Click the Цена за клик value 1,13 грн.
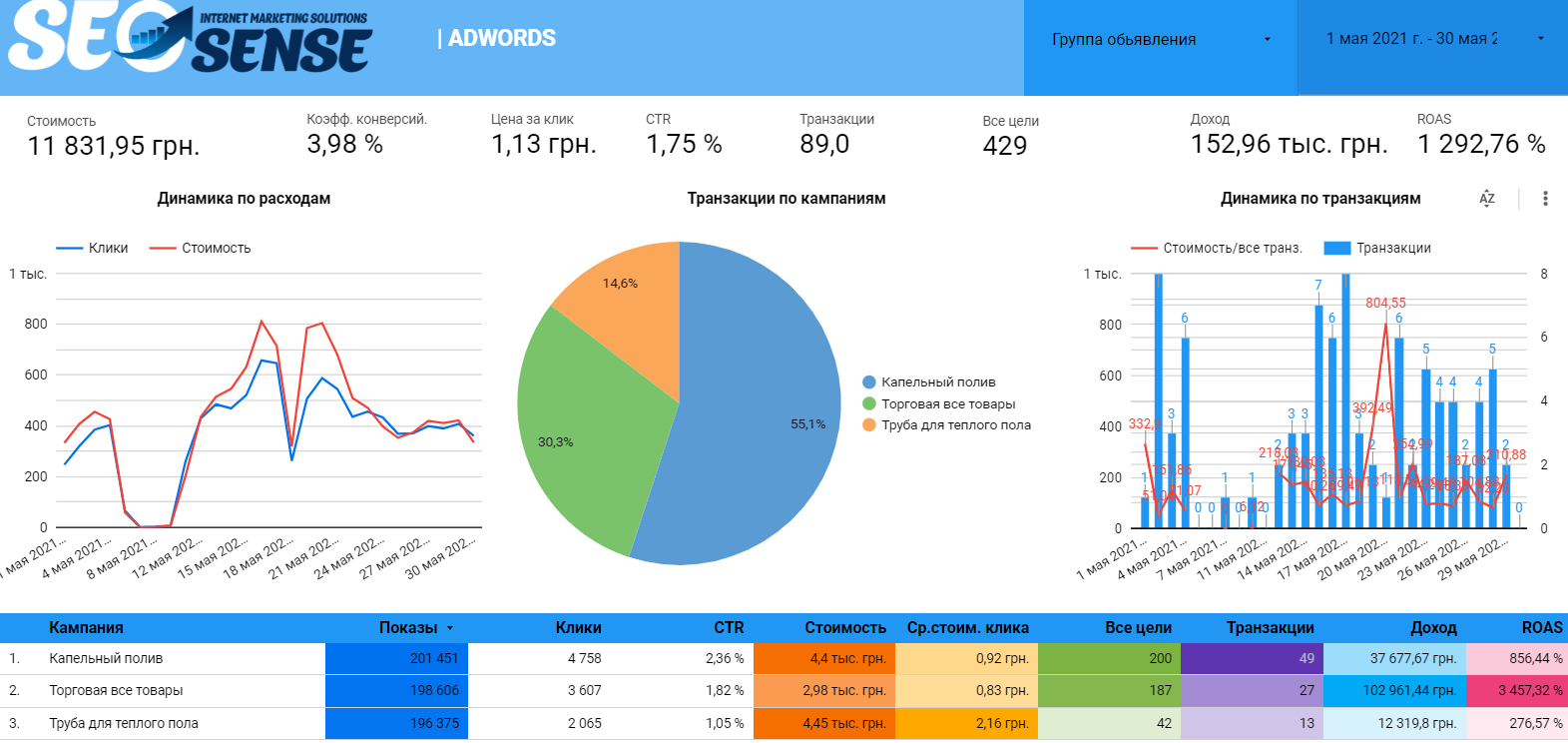The width and height of the screenshot is (1568, 743). tap(544, 144)
